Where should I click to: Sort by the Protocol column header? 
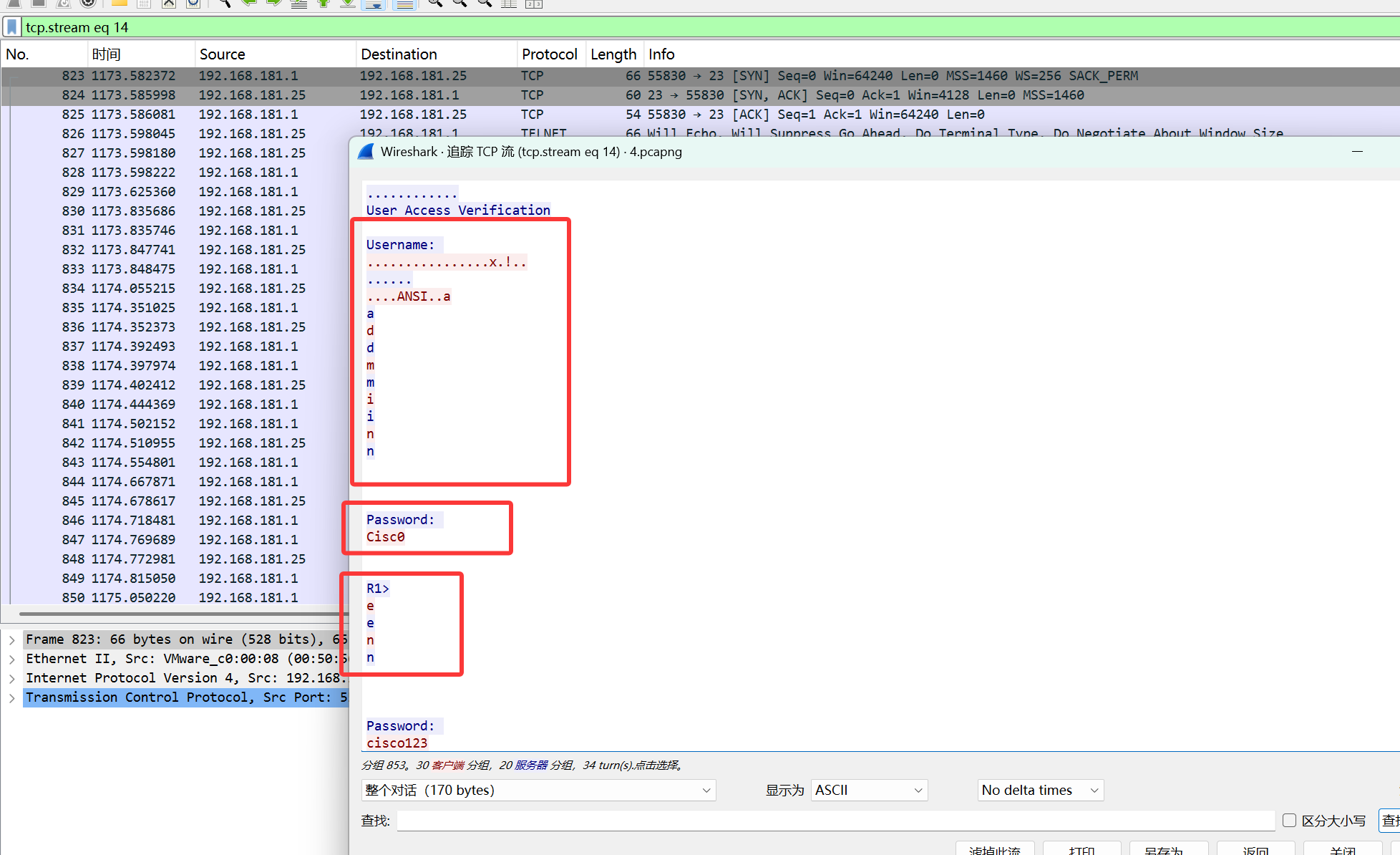tap(549, 54)
